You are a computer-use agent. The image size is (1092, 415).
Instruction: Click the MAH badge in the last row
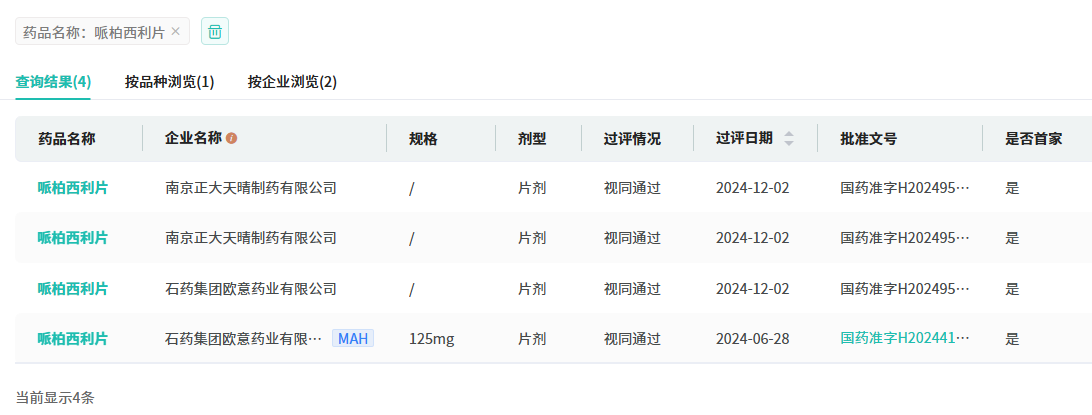(353, 339)
